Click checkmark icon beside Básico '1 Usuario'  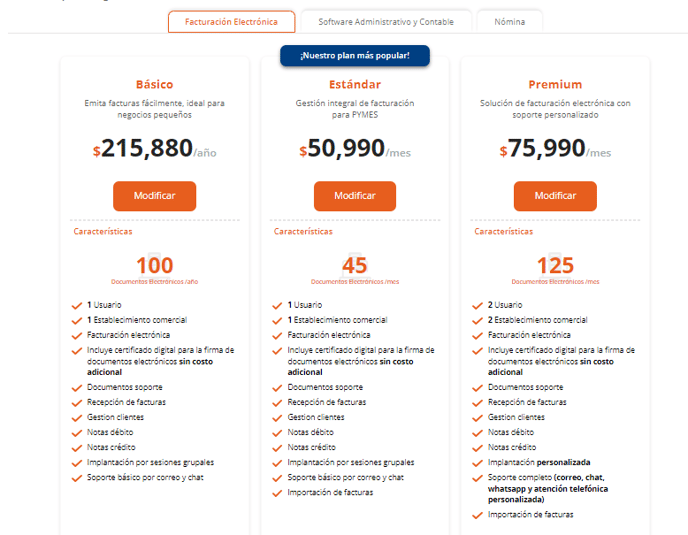point(77,305)
